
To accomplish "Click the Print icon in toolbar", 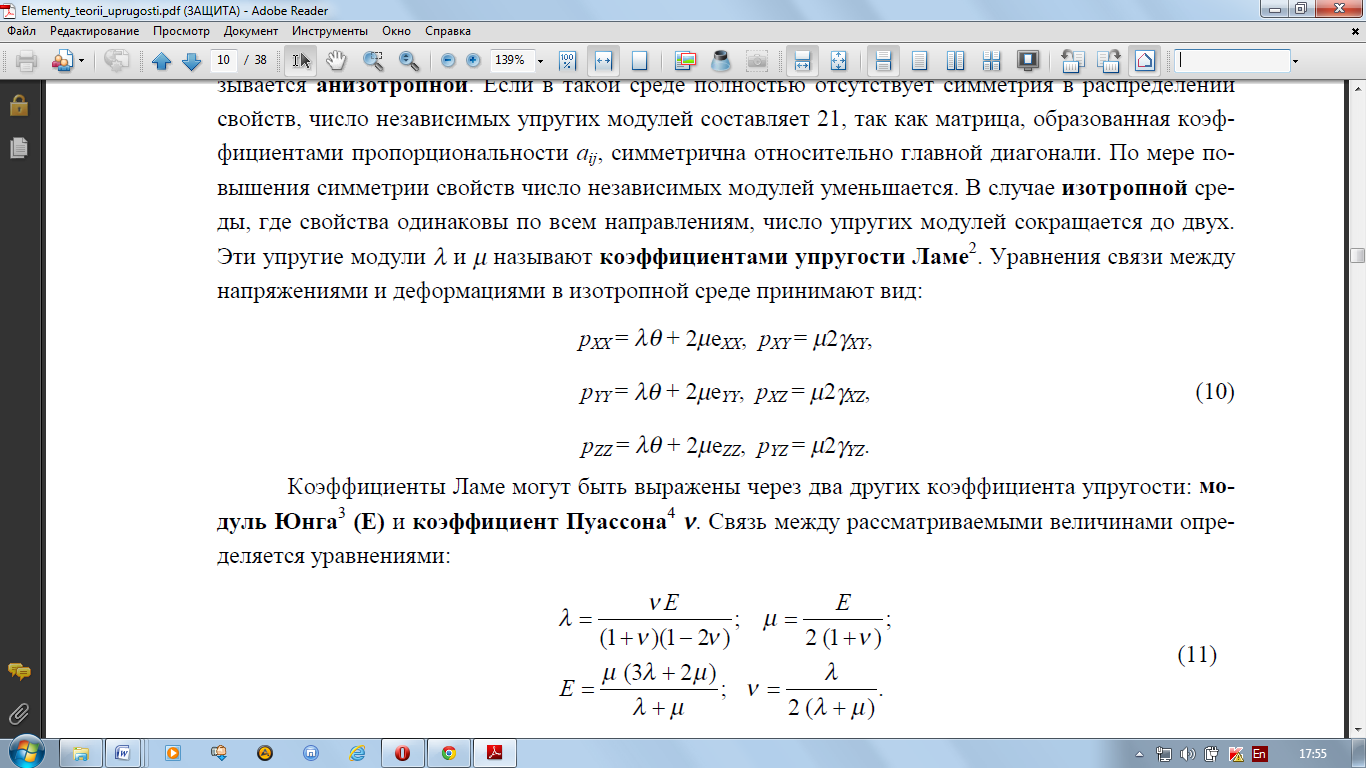I will pos(26,60).
